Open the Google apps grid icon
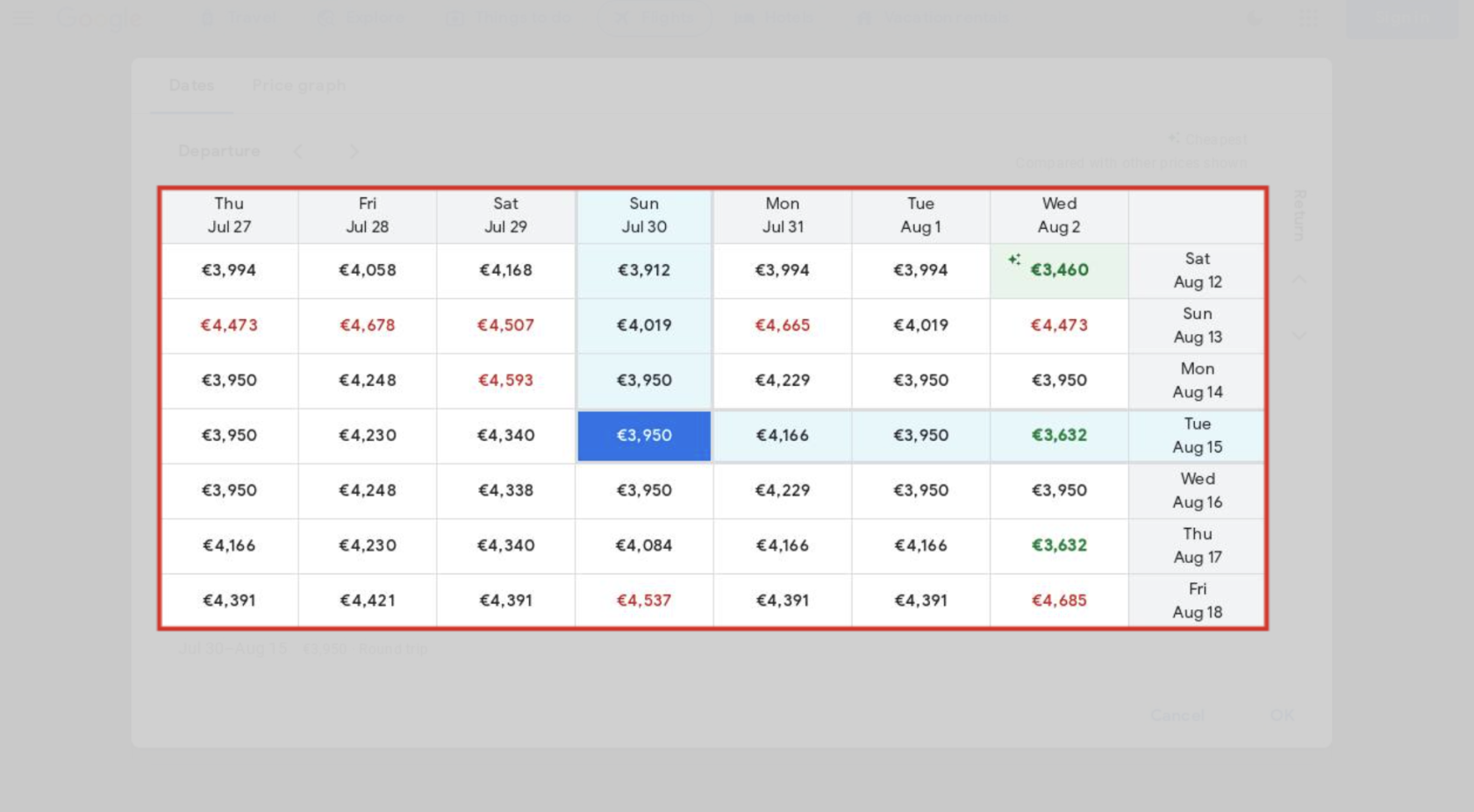Image resolution: width=1474 pixels, height=812 pixels. click(1308, 18)
